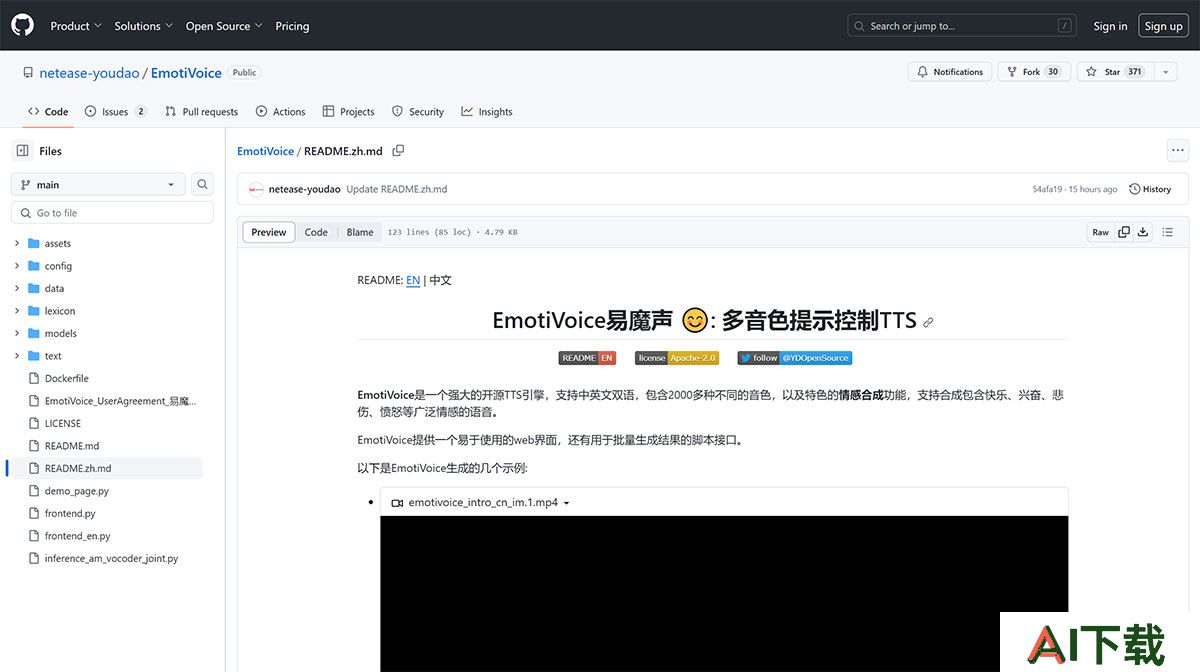Collapse the file tree side panel
This screenshot has width=1200, height=672.
tap(22, 151)
